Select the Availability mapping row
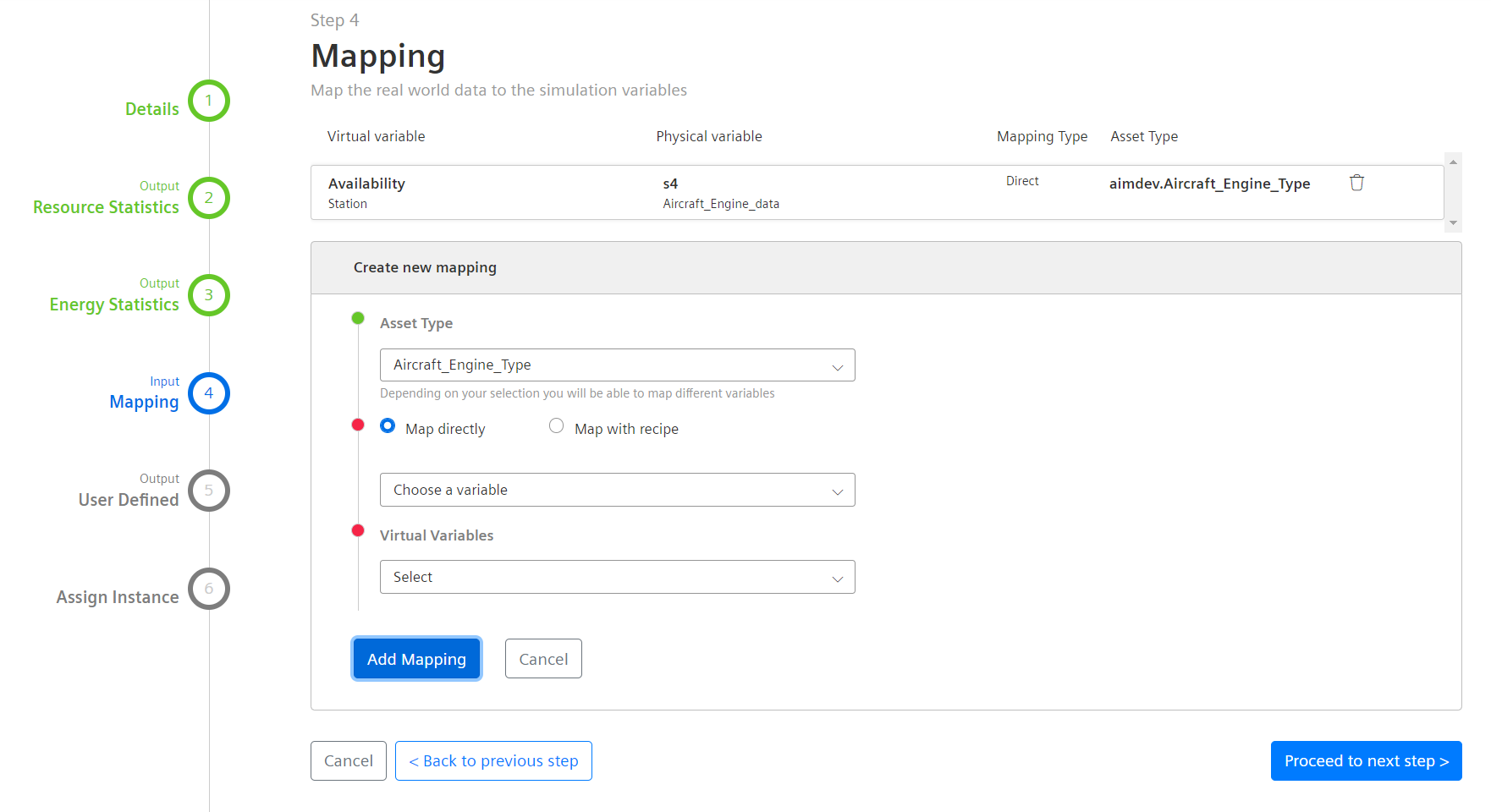 pos(877,193)
